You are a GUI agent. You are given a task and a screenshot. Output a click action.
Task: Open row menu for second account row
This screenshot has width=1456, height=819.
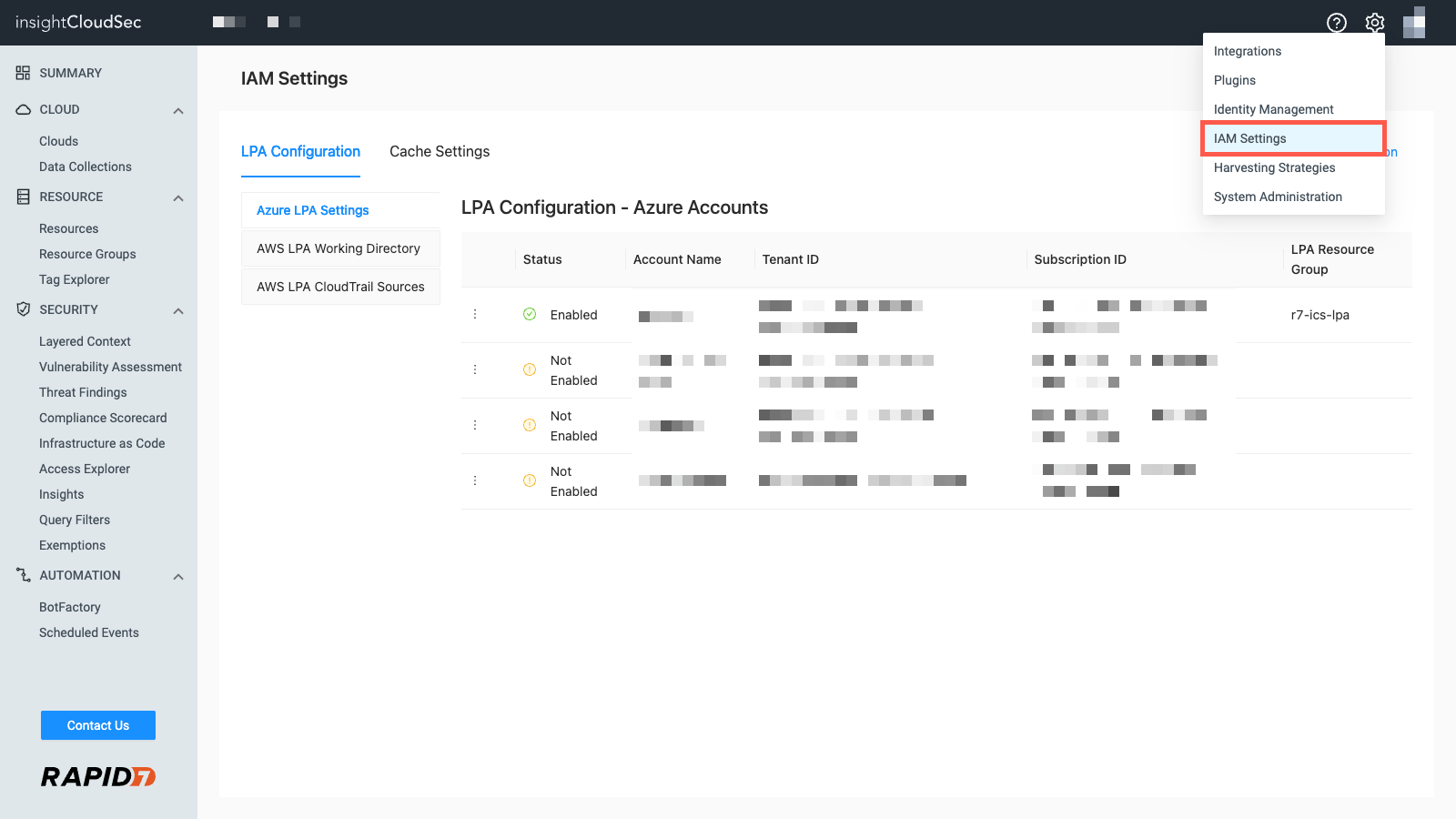pyautogui.click(x=475, y=369)
